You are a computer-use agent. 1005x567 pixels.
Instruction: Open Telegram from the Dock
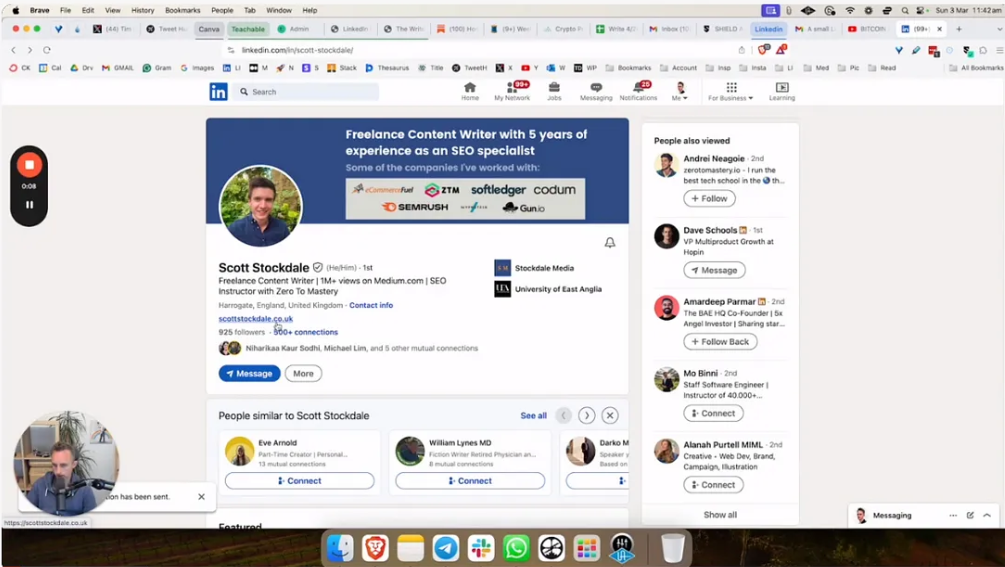[445, 548]
